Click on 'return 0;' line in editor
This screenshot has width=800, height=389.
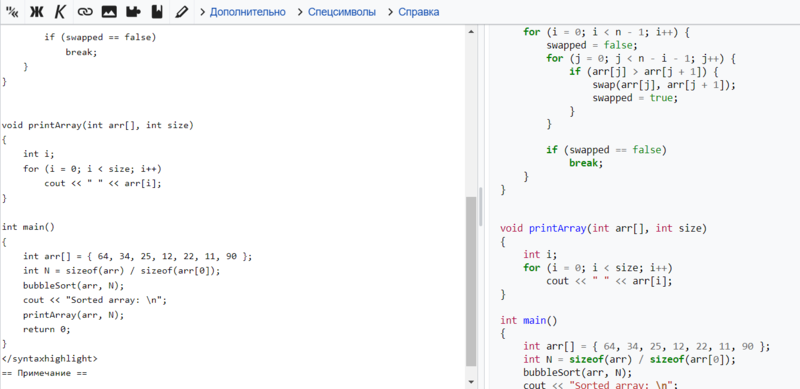[x=47, y=329]
